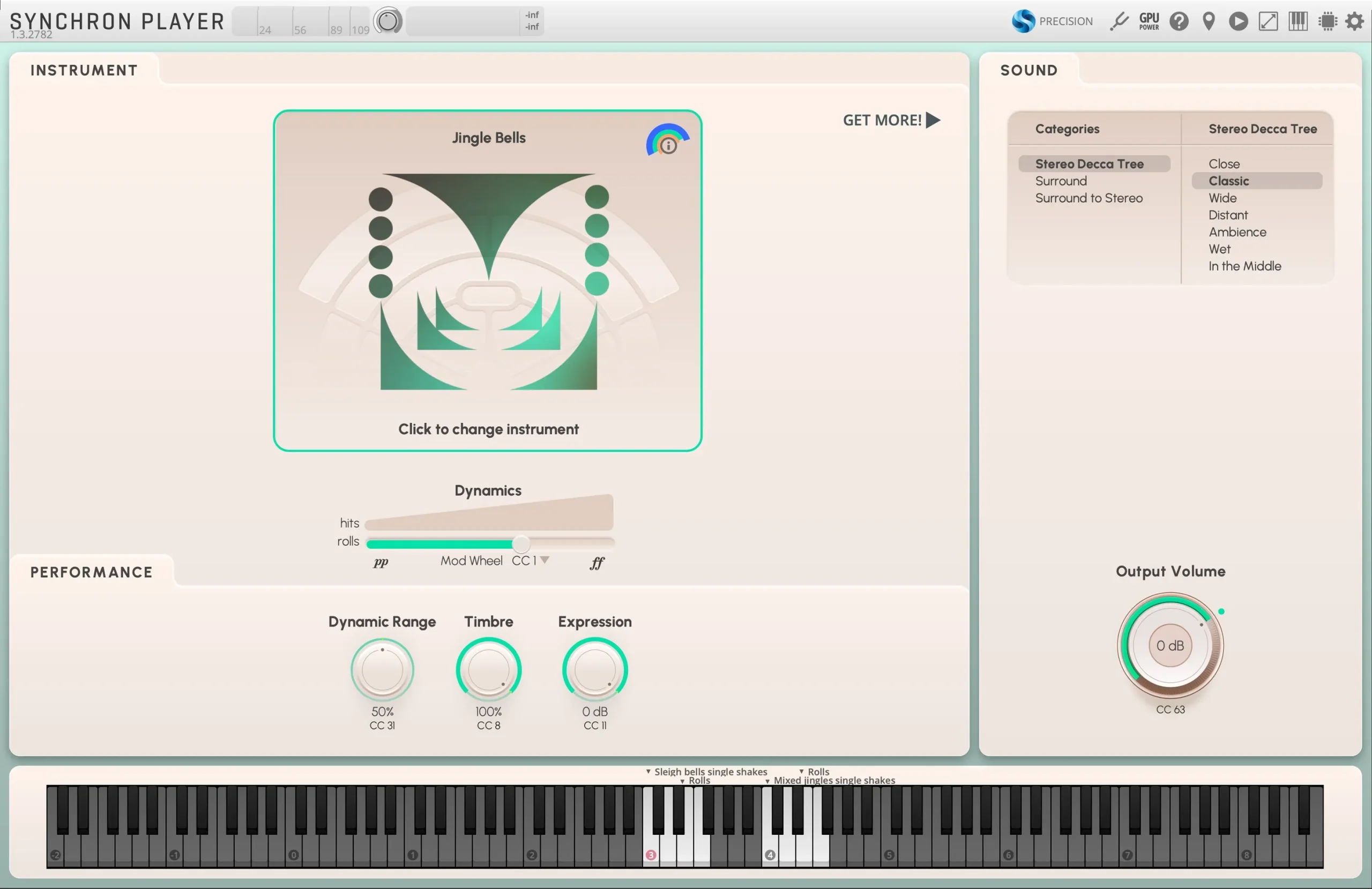
Task: Select the Surround category
Action: coord(1061,181)
